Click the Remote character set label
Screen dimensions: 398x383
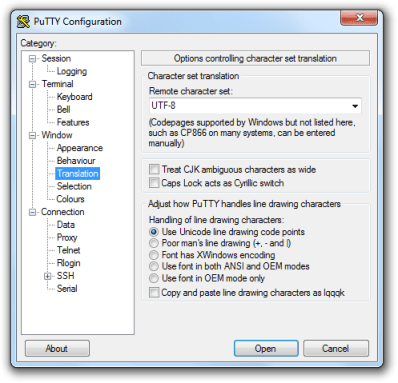(x=191, y=91)
